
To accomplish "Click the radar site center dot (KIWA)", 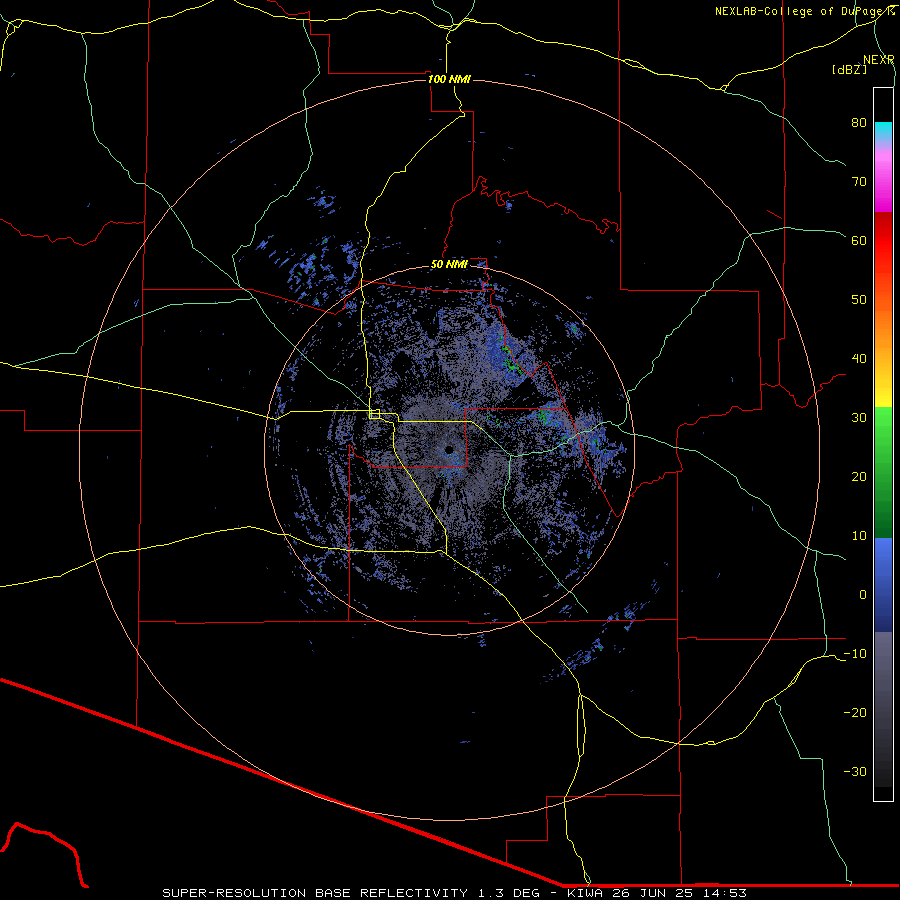I will [449, 449].
